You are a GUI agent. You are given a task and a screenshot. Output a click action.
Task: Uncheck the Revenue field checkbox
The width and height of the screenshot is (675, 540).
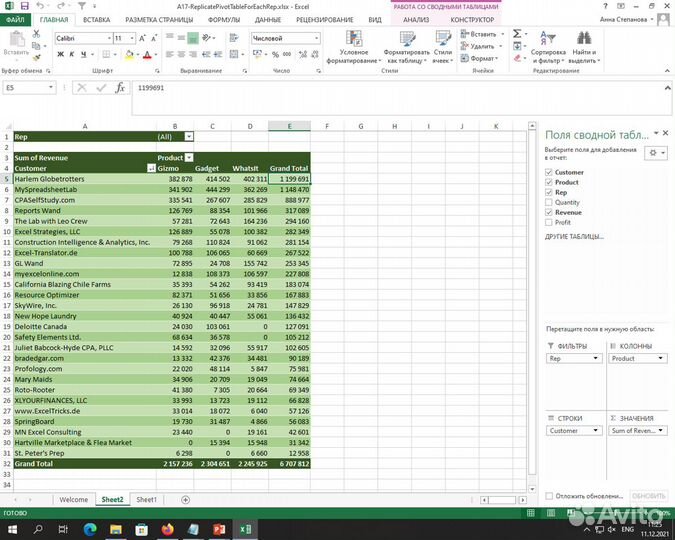tap(548, 212)
